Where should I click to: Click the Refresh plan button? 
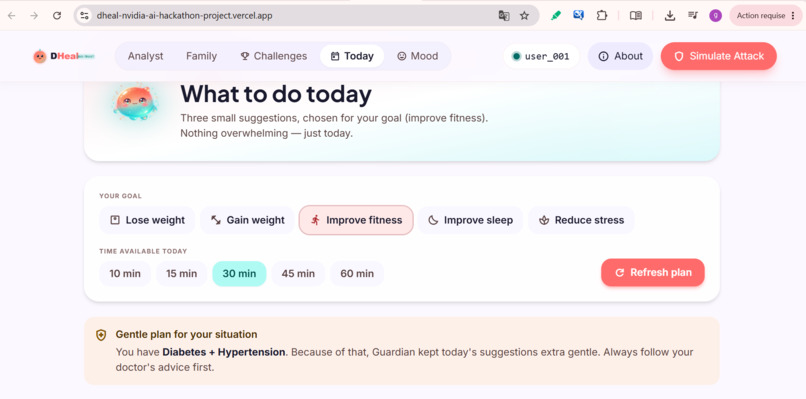(x=653, y=273)
